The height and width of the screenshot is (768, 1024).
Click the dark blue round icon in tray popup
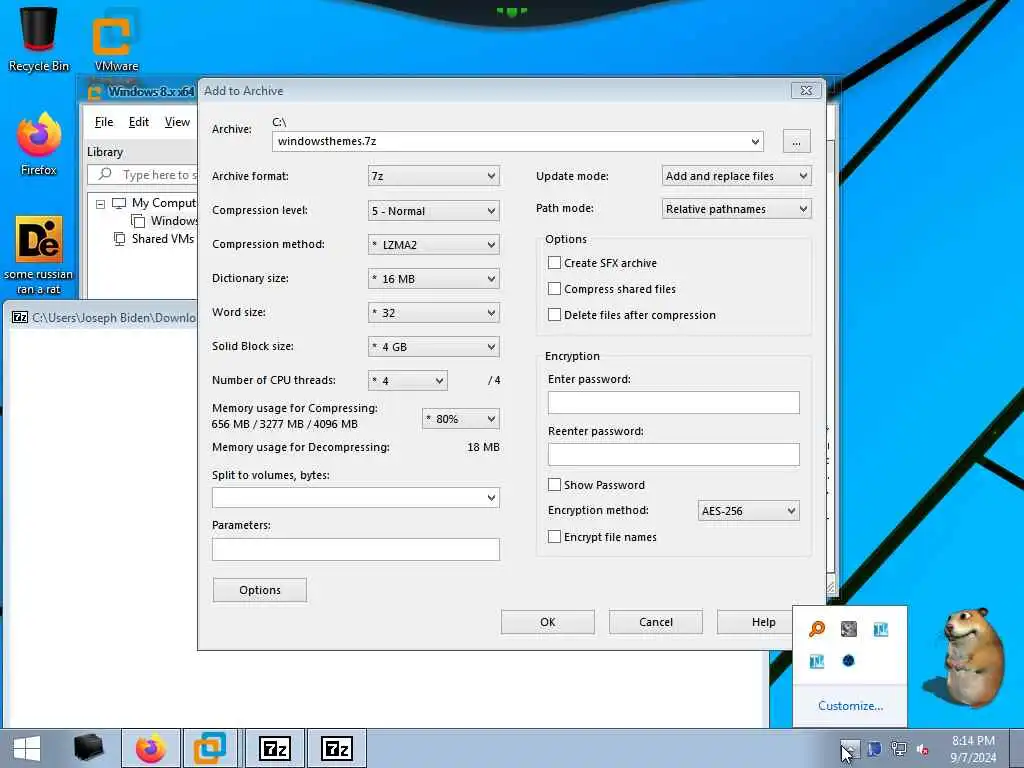848,661
